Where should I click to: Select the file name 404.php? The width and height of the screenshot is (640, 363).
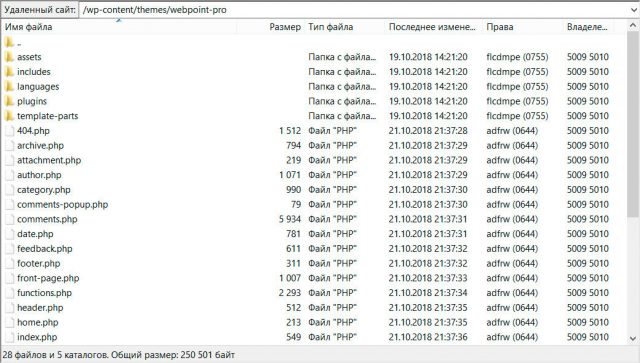(x=33, y=131)
